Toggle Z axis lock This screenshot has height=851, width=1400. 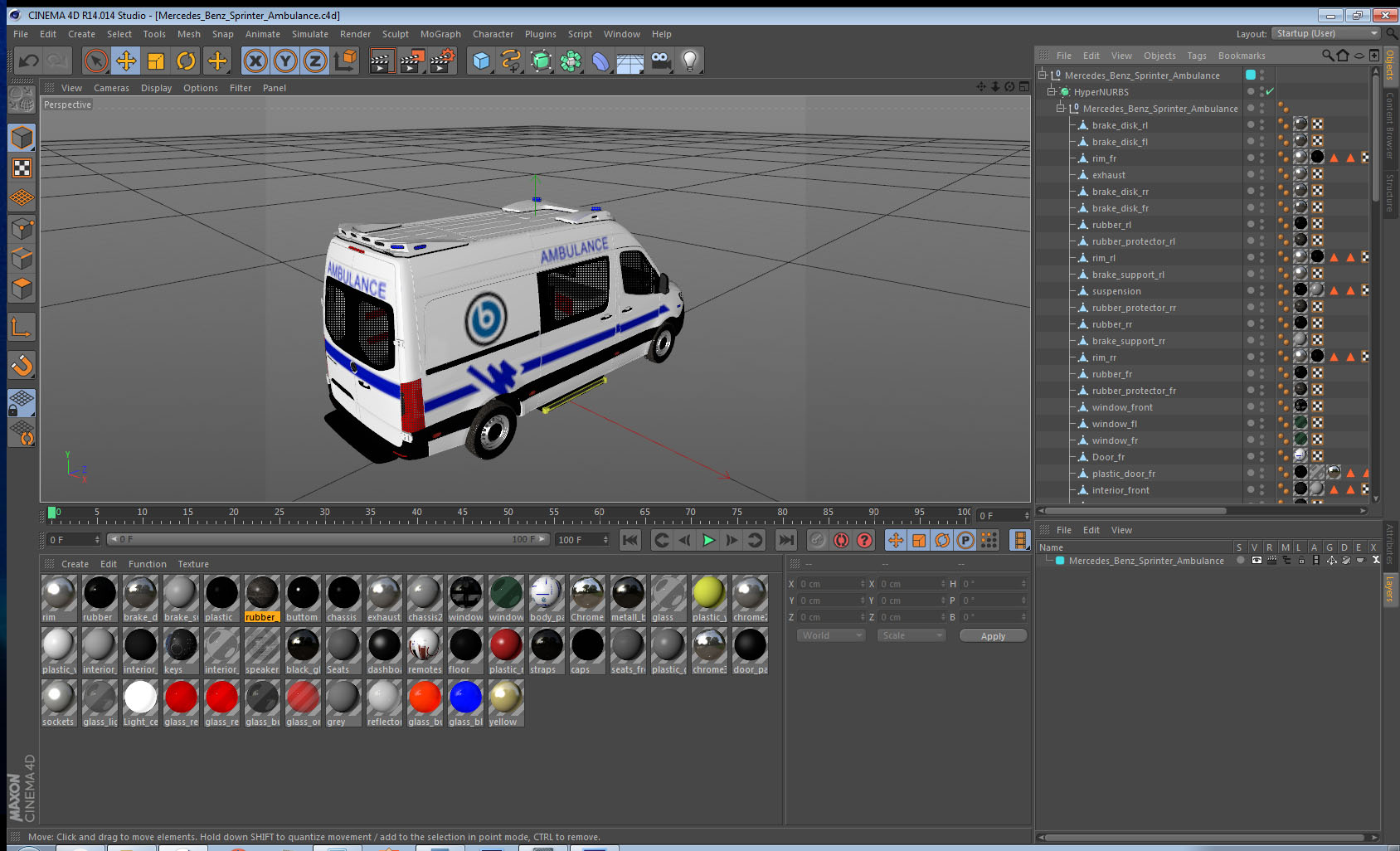click(x=315, y=61)
